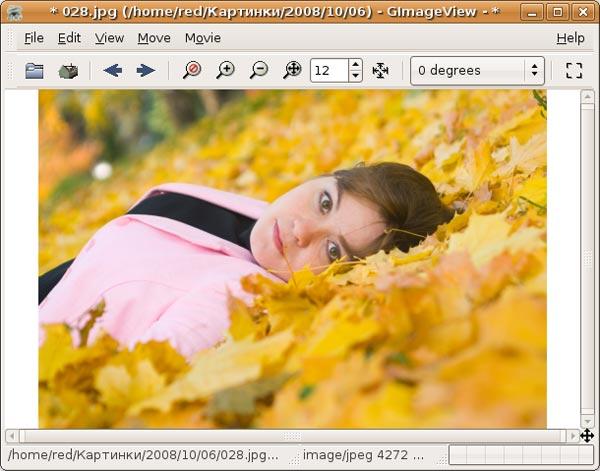Click the progress bar in the status bar

tap(521, 455)
